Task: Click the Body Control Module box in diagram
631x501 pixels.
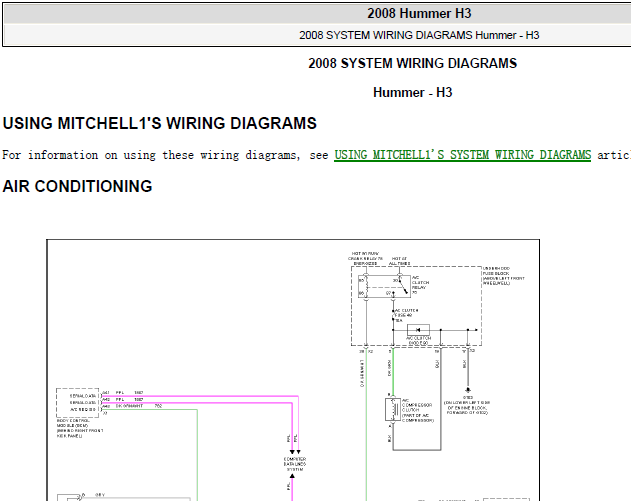Action: pyautogui.click(x=77, y=403)
